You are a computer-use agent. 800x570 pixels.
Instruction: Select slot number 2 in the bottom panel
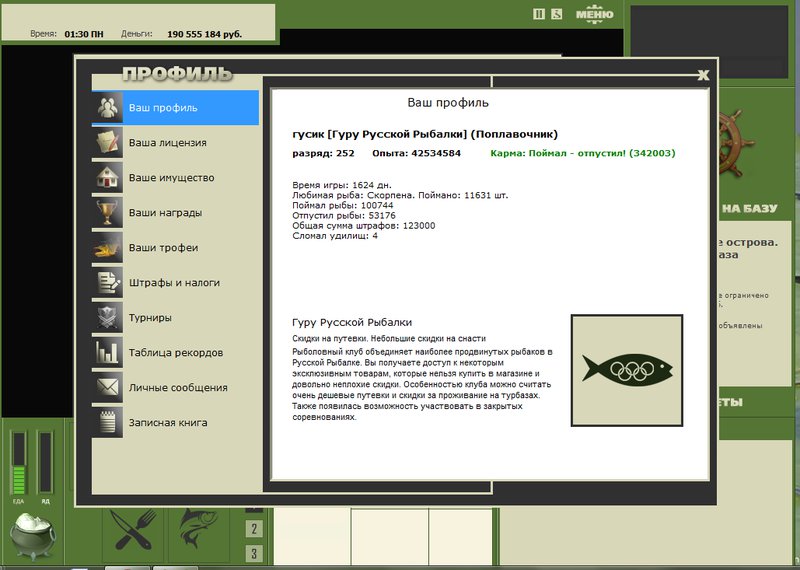(x=254, y=529)
